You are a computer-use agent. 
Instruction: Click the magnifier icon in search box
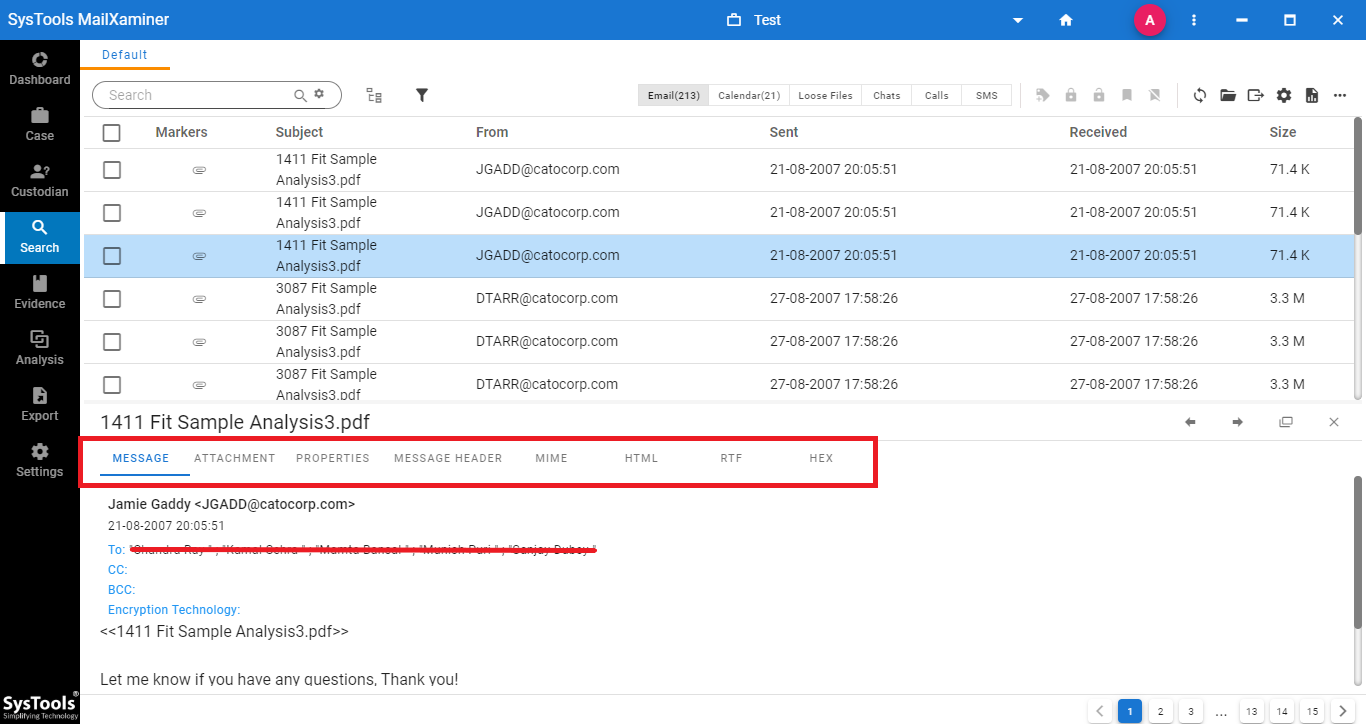300,95
